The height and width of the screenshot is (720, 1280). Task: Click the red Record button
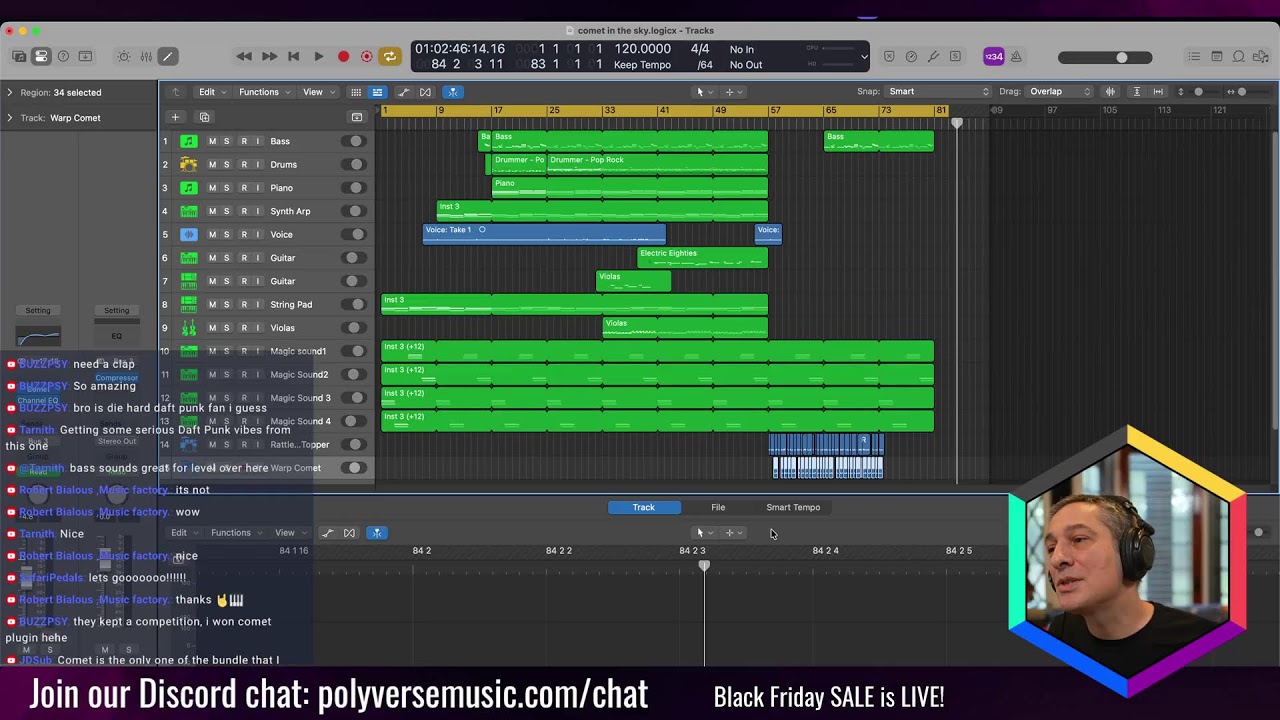point(343,57)
